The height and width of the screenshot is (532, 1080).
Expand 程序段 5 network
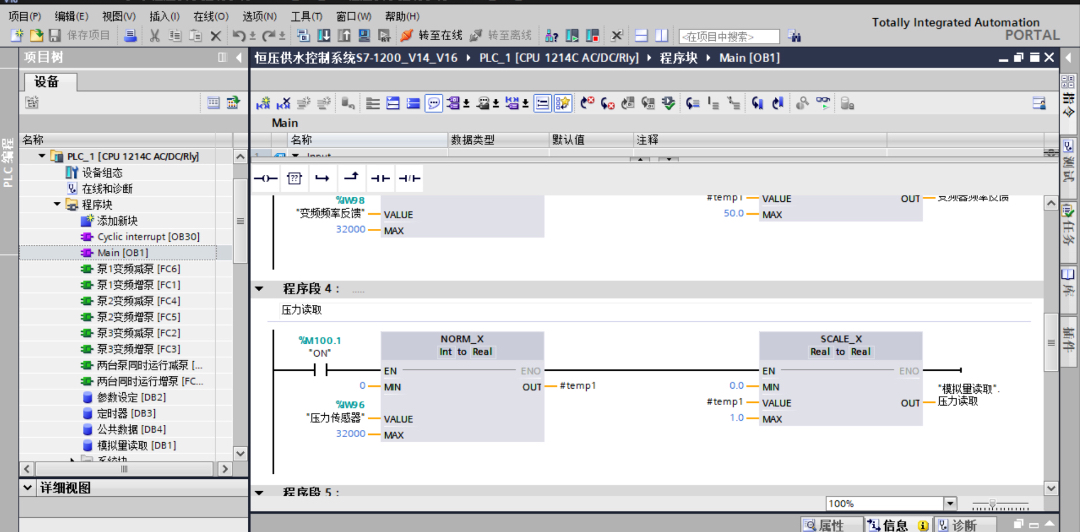click(x=260, y=493)
